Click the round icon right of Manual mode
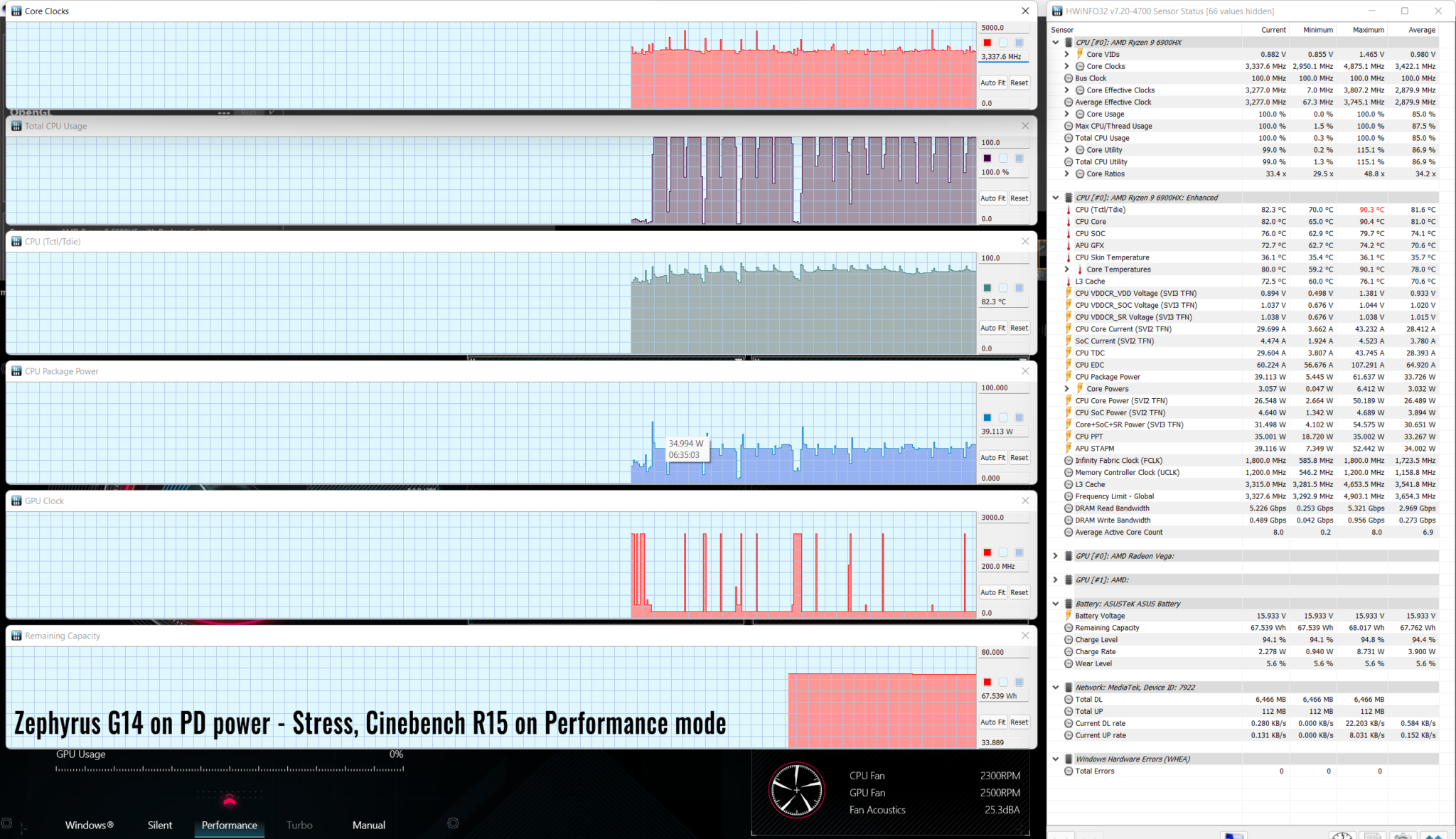 pyautogui.click(x=453, y=823)
